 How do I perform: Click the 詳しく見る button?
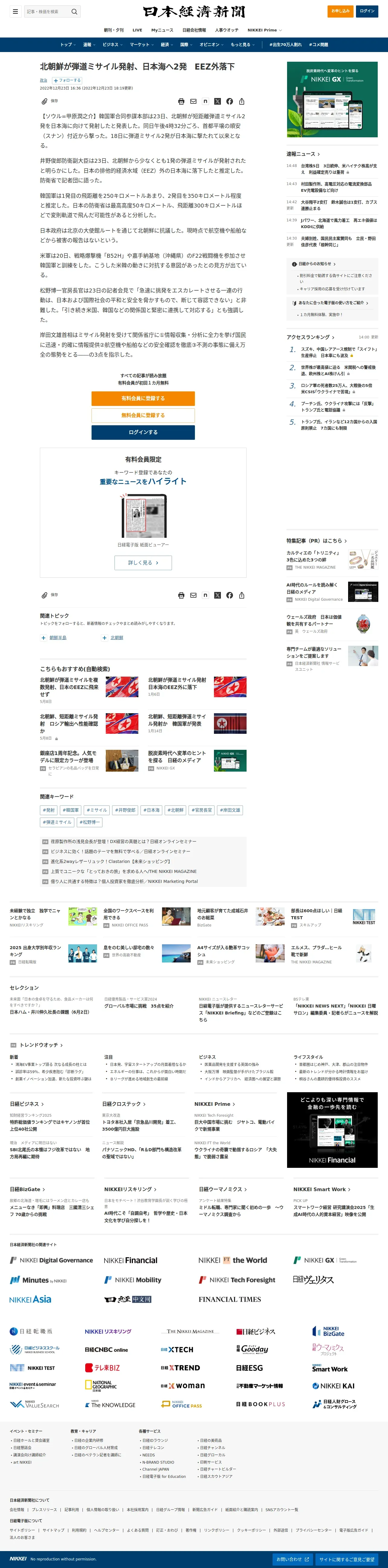pos(143,562)
